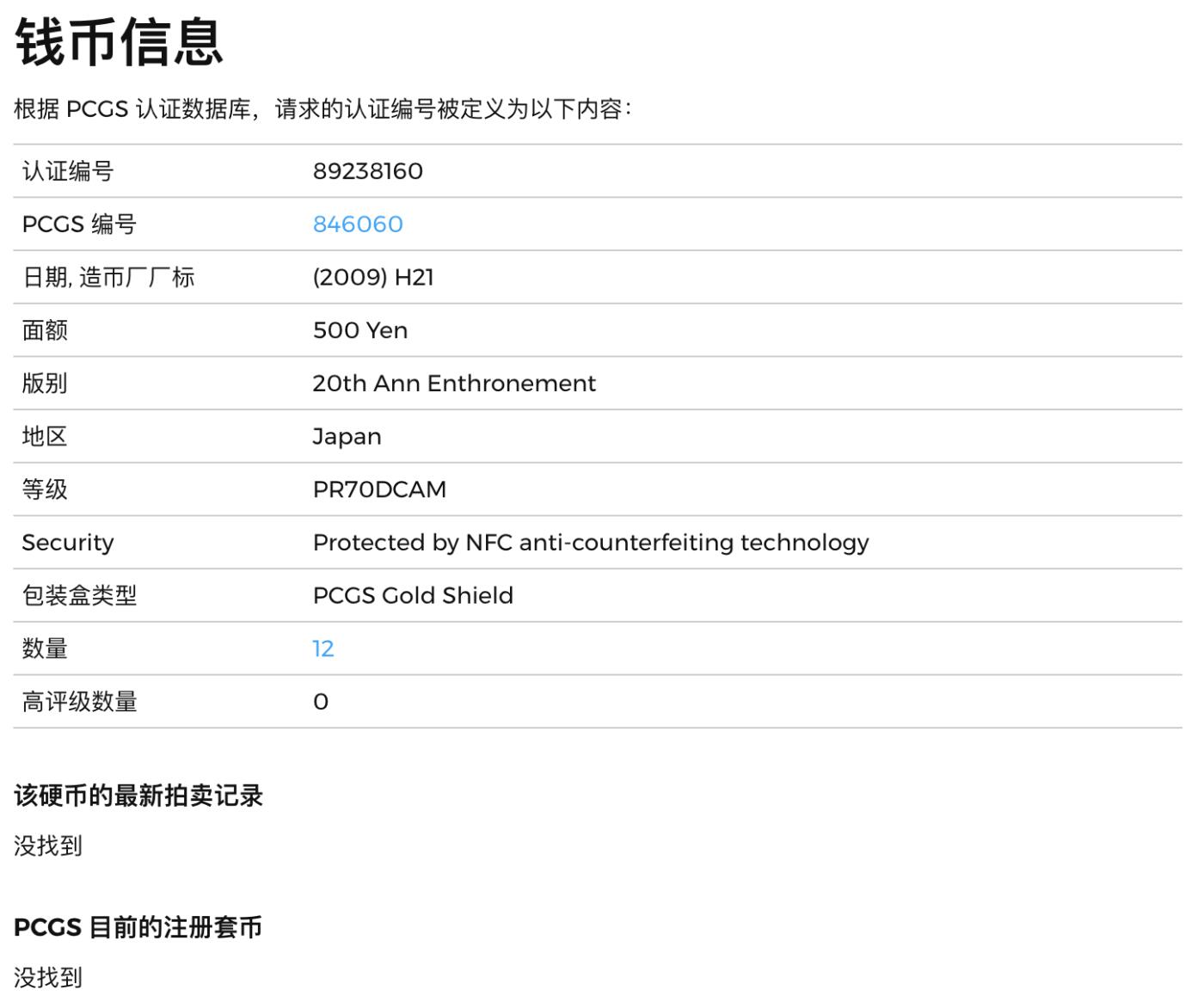Click the PCGS 编号 row label
The height and width of the screenshot is (1008, 1204).
pyautogui.click(x=79, y=224)
